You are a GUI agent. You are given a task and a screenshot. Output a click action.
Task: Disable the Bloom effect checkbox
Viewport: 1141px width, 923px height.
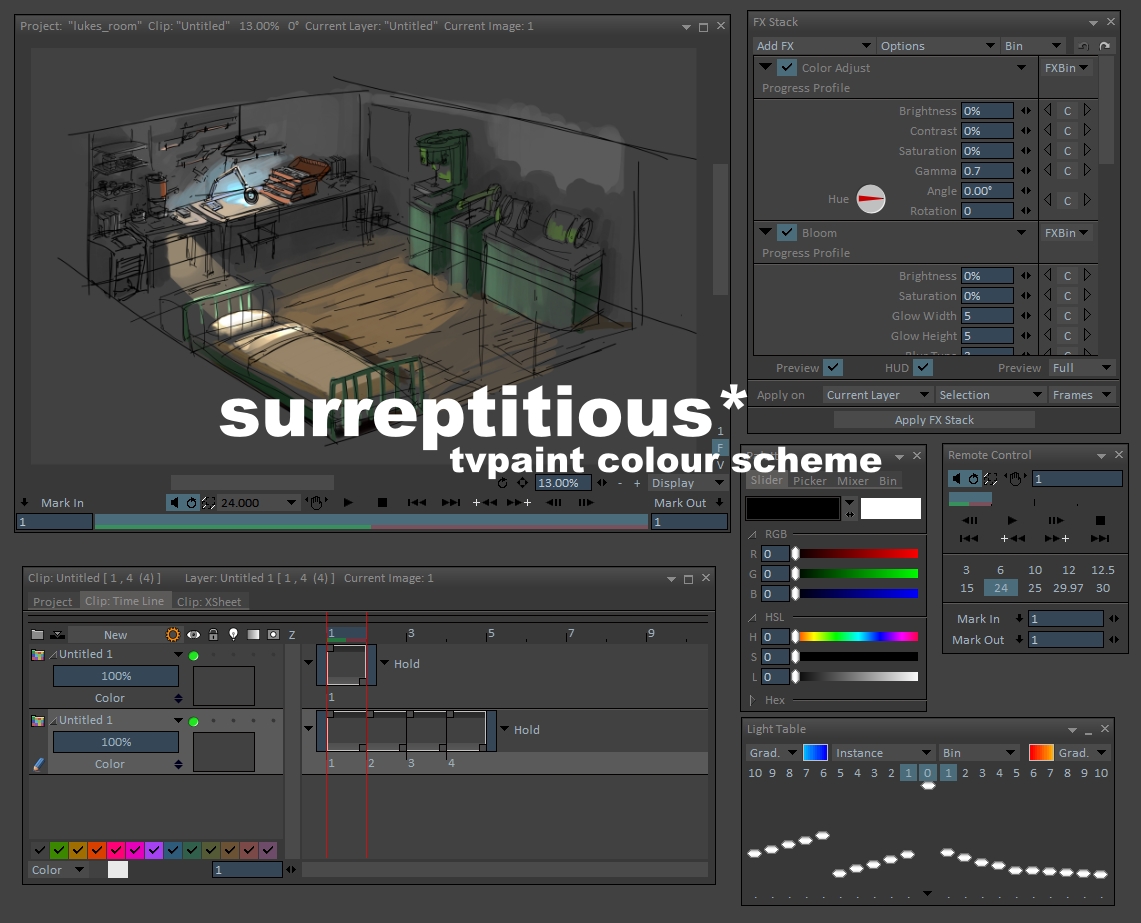coord(787,233)
